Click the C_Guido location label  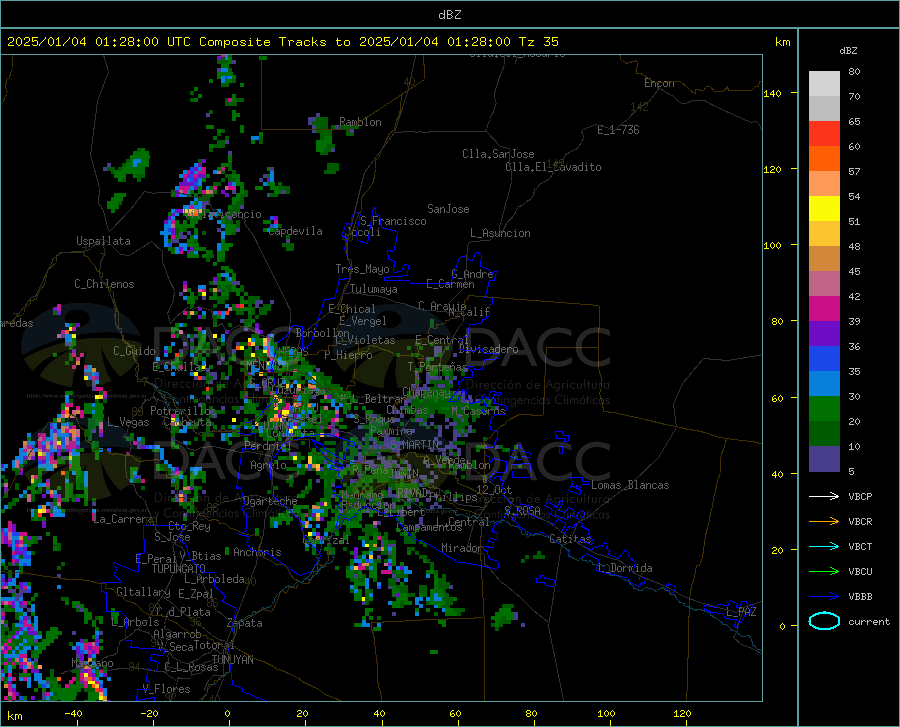pyautogui.click(x=134, y=351)
